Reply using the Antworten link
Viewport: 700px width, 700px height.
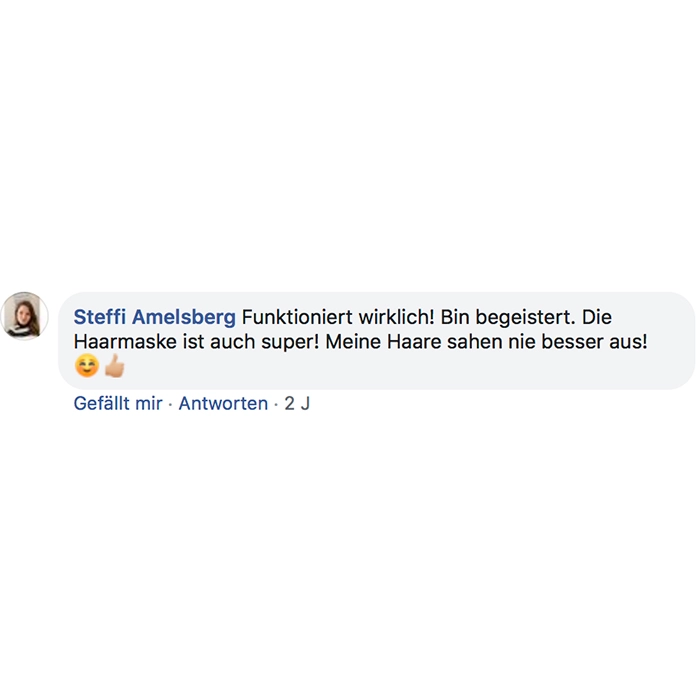pos(223,404)
